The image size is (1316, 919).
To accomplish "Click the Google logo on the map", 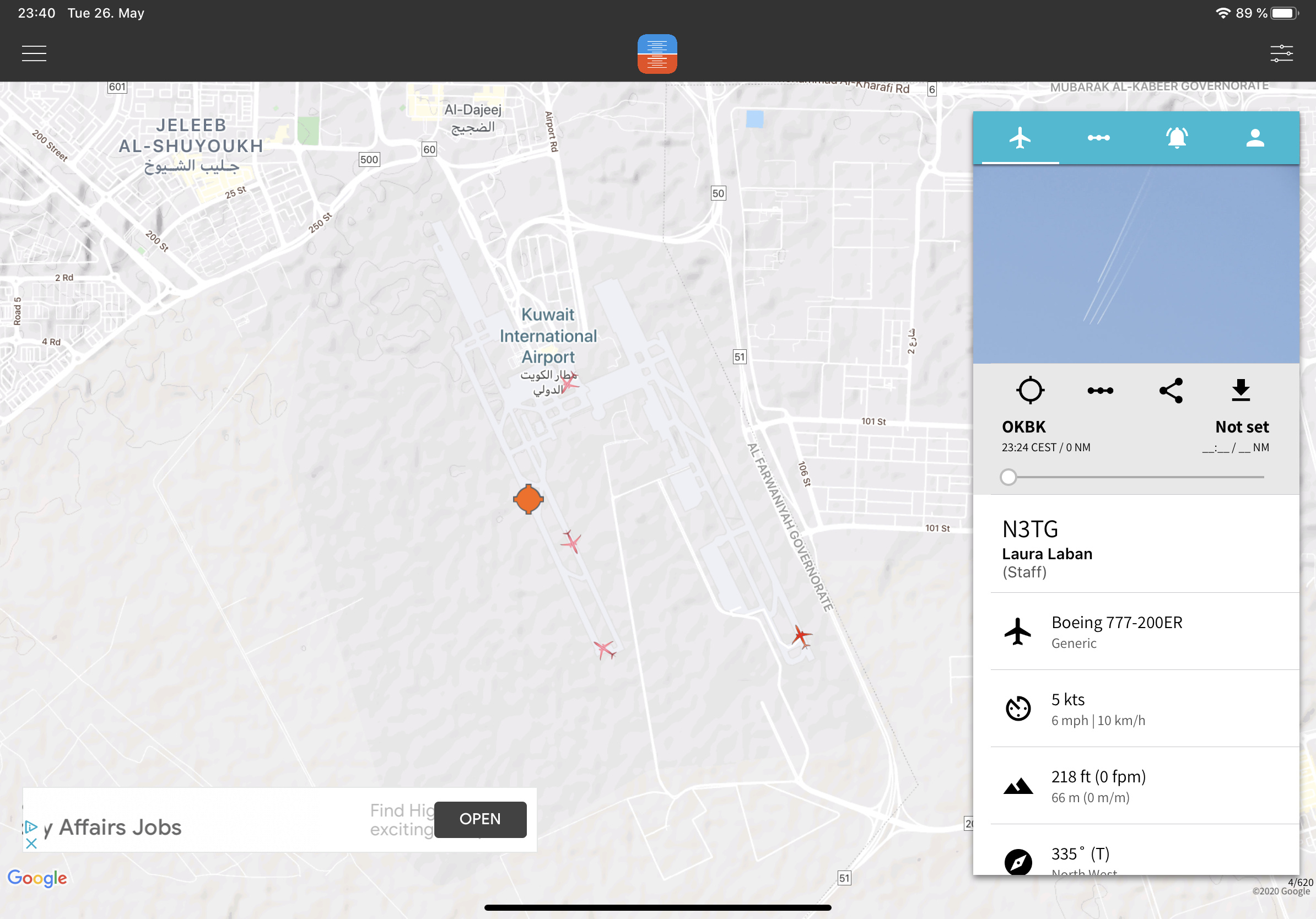I will (37, 878).
